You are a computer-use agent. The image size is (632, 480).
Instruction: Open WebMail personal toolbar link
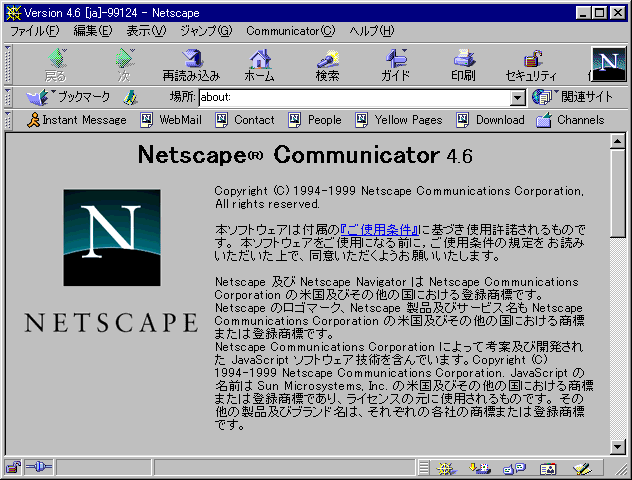(171, 120)
